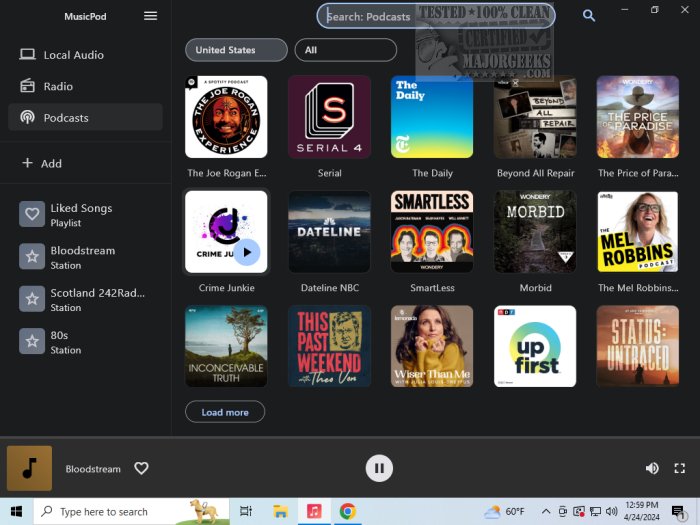Image resolution: width=700 pixels, height=525 pixels.
Task: Open Local Audio in the sidebar
Action: 85,55
